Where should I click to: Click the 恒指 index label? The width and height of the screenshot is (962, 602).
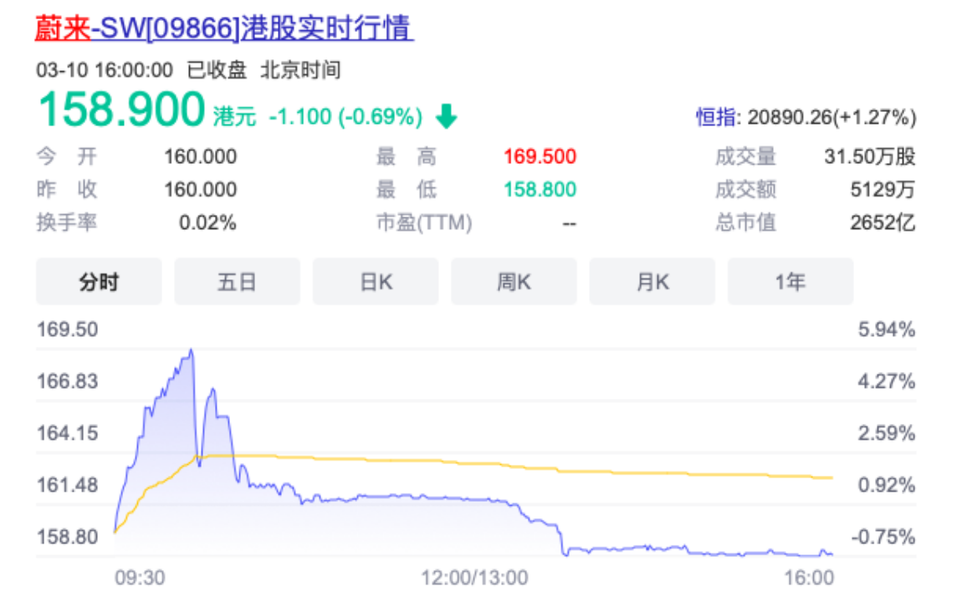pyautogui.click(x=716, y=117)
